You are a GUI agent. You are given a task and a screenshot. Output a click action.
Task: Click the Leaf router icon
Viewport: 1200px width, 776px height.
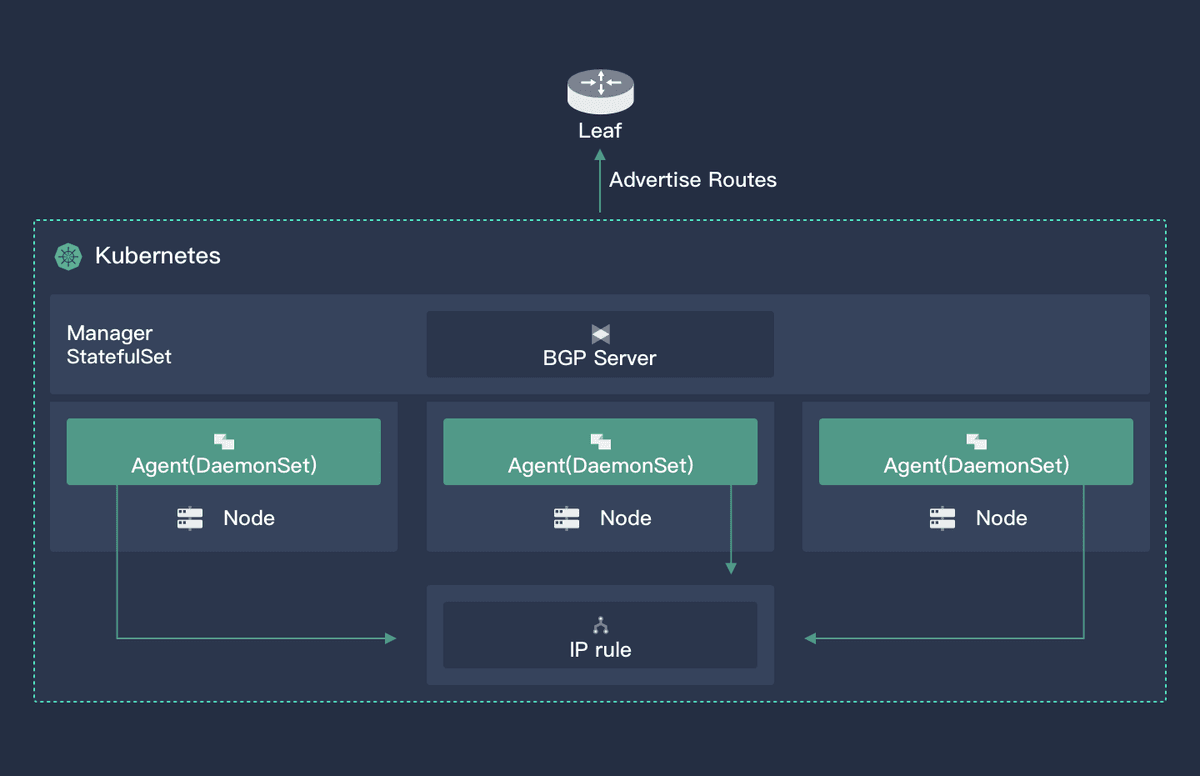[600, 89]
